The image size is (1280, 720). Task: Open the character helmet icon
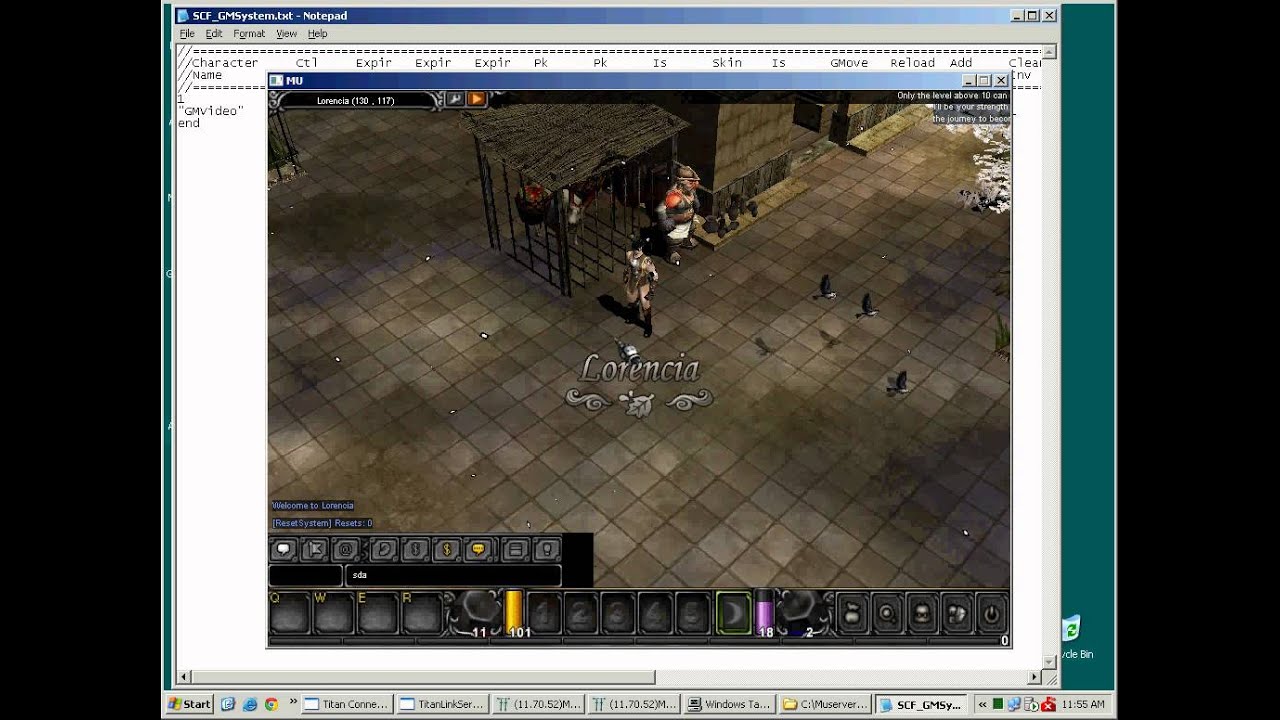tap(922, 614)
